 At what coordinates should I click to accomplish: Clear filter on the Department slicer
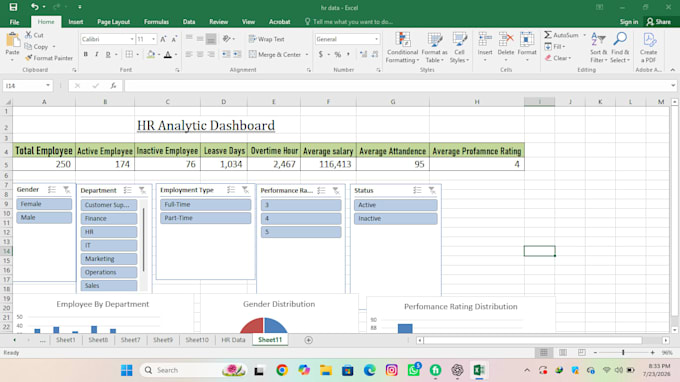point(142,190)
